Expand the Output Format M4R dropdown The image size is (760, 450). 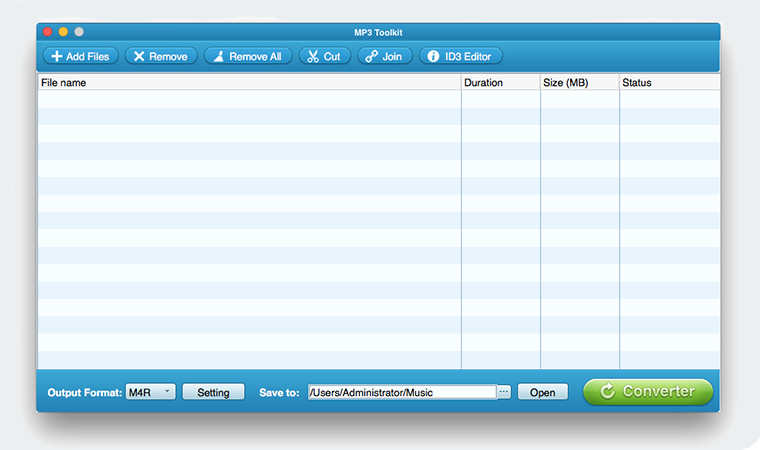click(x=151, y=392)
